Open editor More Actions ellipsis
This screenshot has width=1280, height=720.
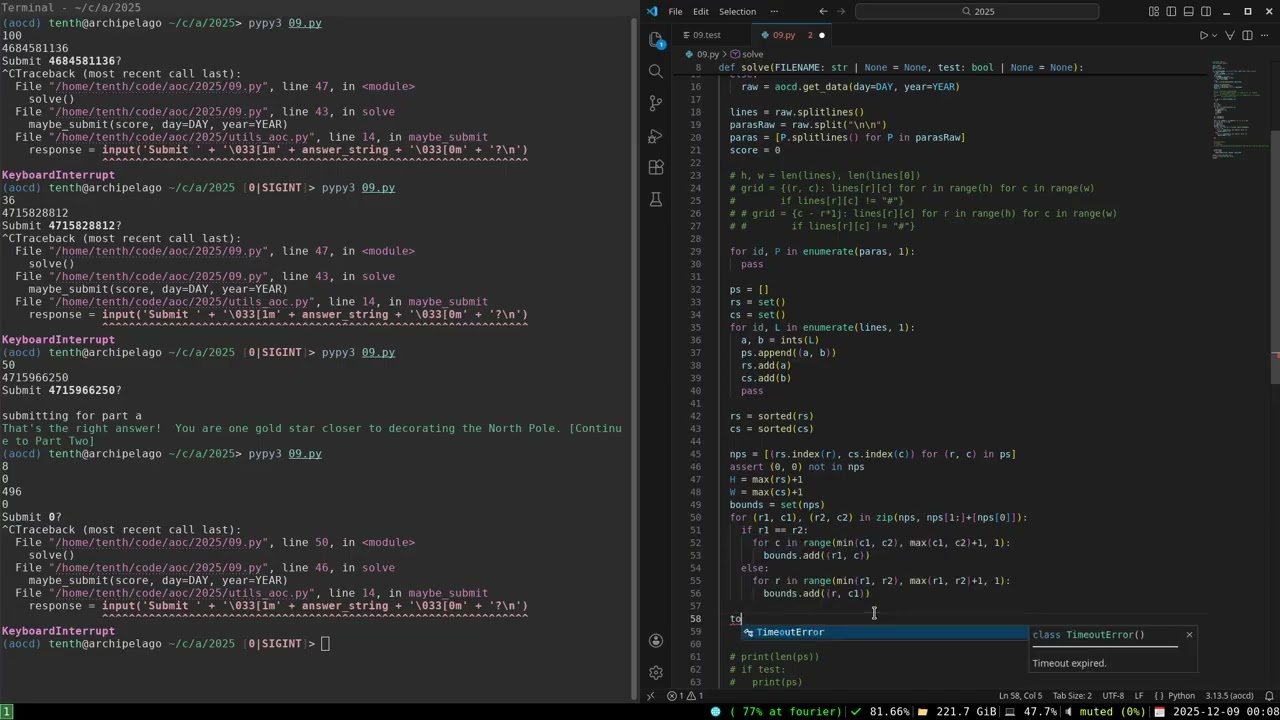(1264, 35)
